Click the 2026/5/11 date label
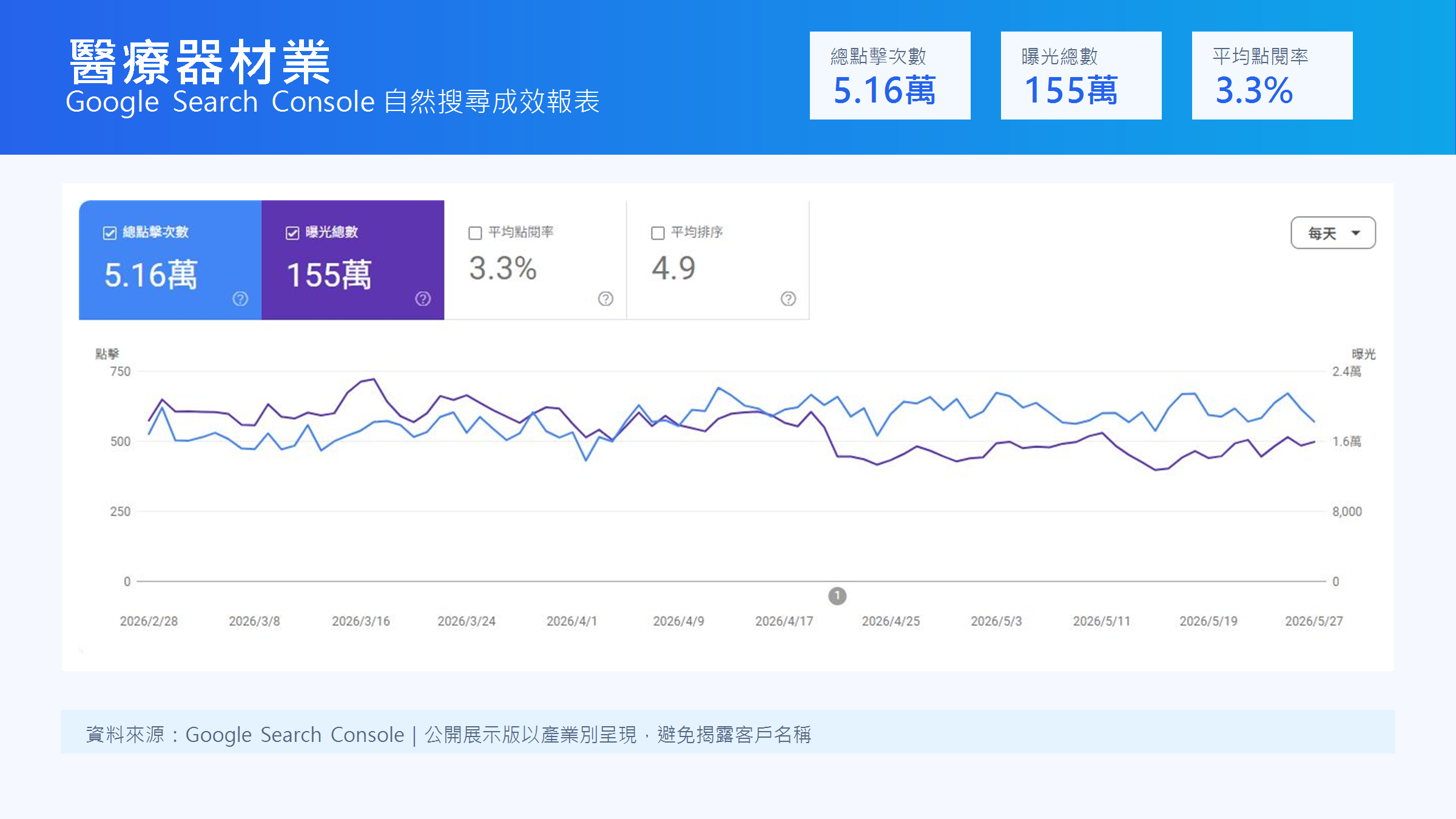This screenshot has width=1456, height=819. coord(1102,621)
